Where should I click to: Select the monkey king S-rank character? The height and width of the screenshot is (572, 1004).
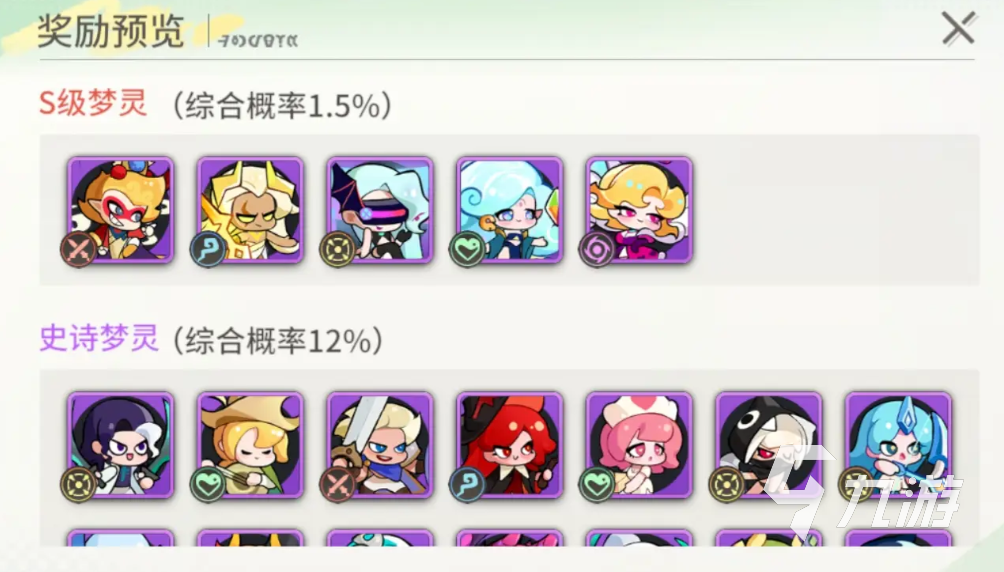coord(120,210)
